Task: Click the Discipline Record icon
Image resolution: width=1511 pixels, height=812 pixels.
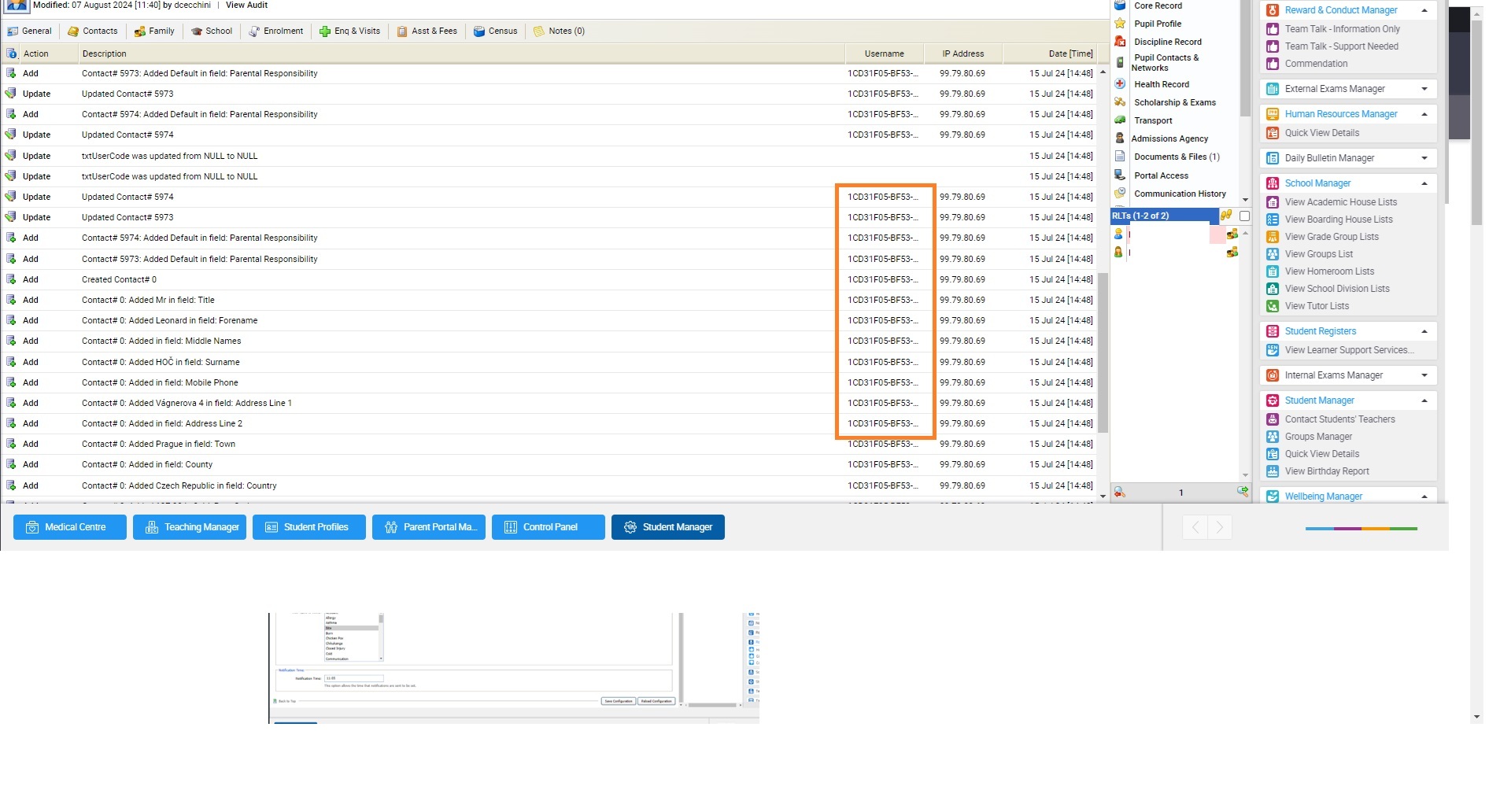Action: [x=1120, y=42]
